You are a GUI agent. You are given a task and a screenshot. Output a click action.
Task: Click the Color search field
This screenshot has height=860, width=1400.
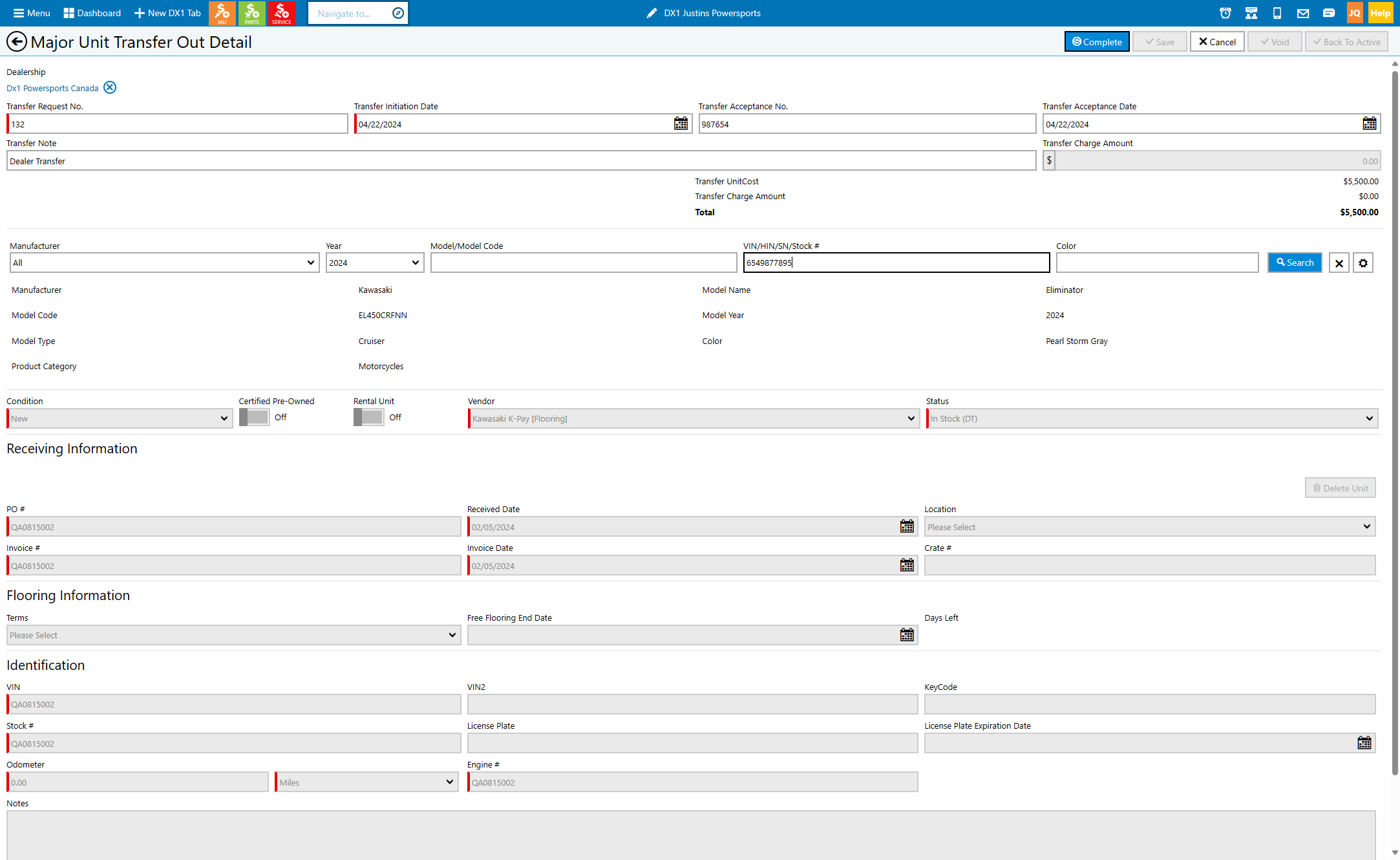click(x=1157, y=263)
